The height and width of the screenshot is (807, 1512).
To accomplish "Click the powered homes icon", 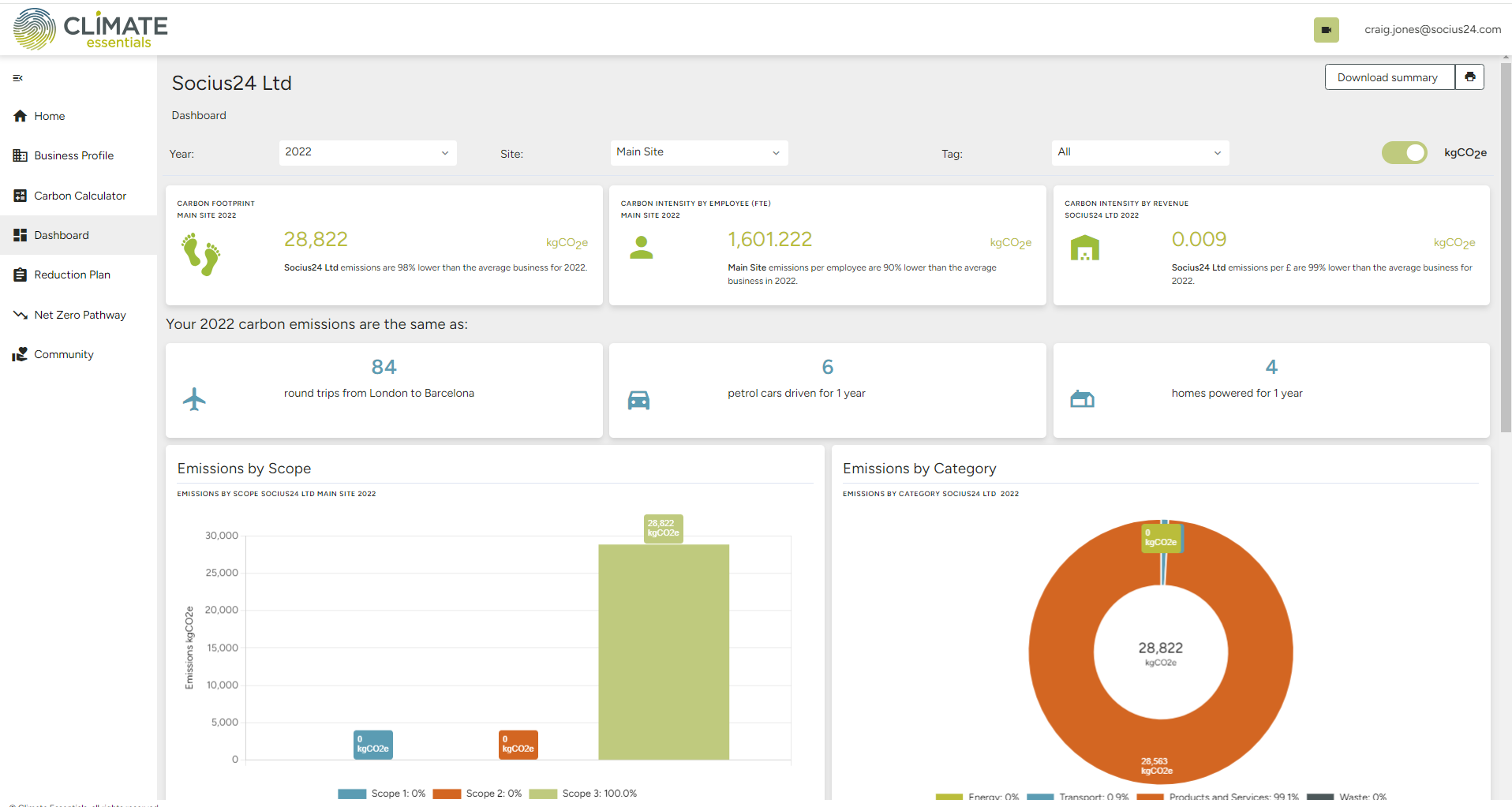I will [1083, 399].
